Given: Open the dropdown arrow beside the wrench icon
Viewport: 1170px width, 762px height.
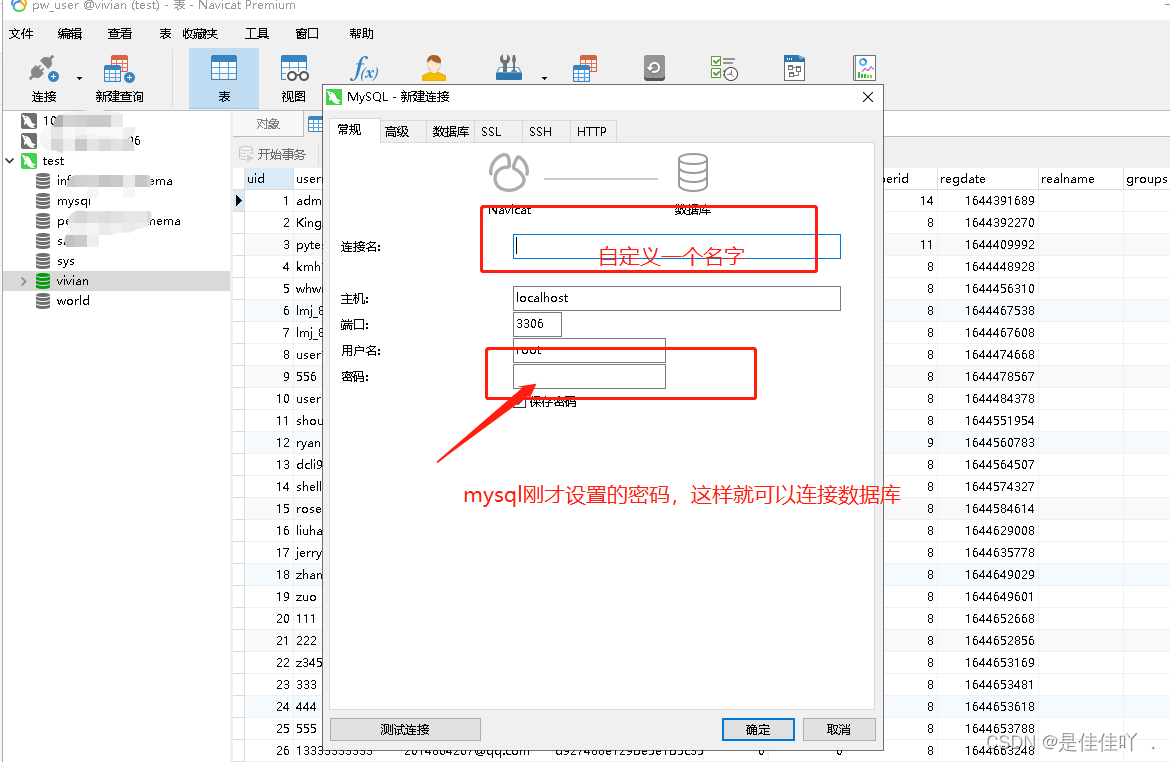Looking at the screenshot, I should [544, 78].
